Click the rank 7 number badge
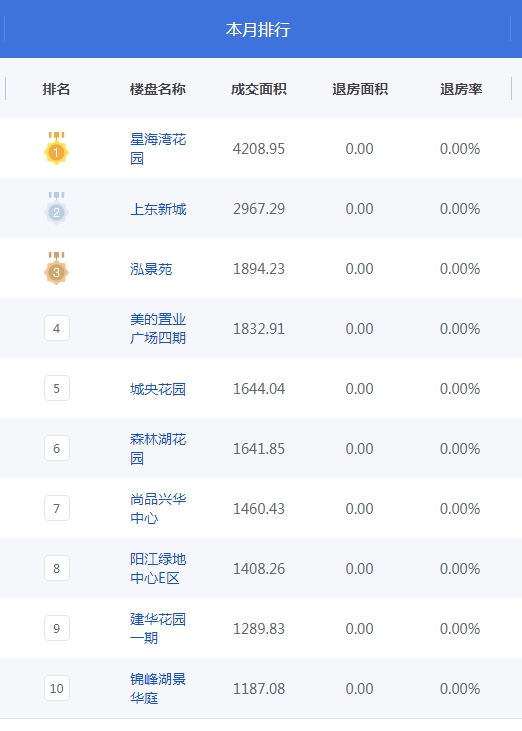 (x=57, y=508)
